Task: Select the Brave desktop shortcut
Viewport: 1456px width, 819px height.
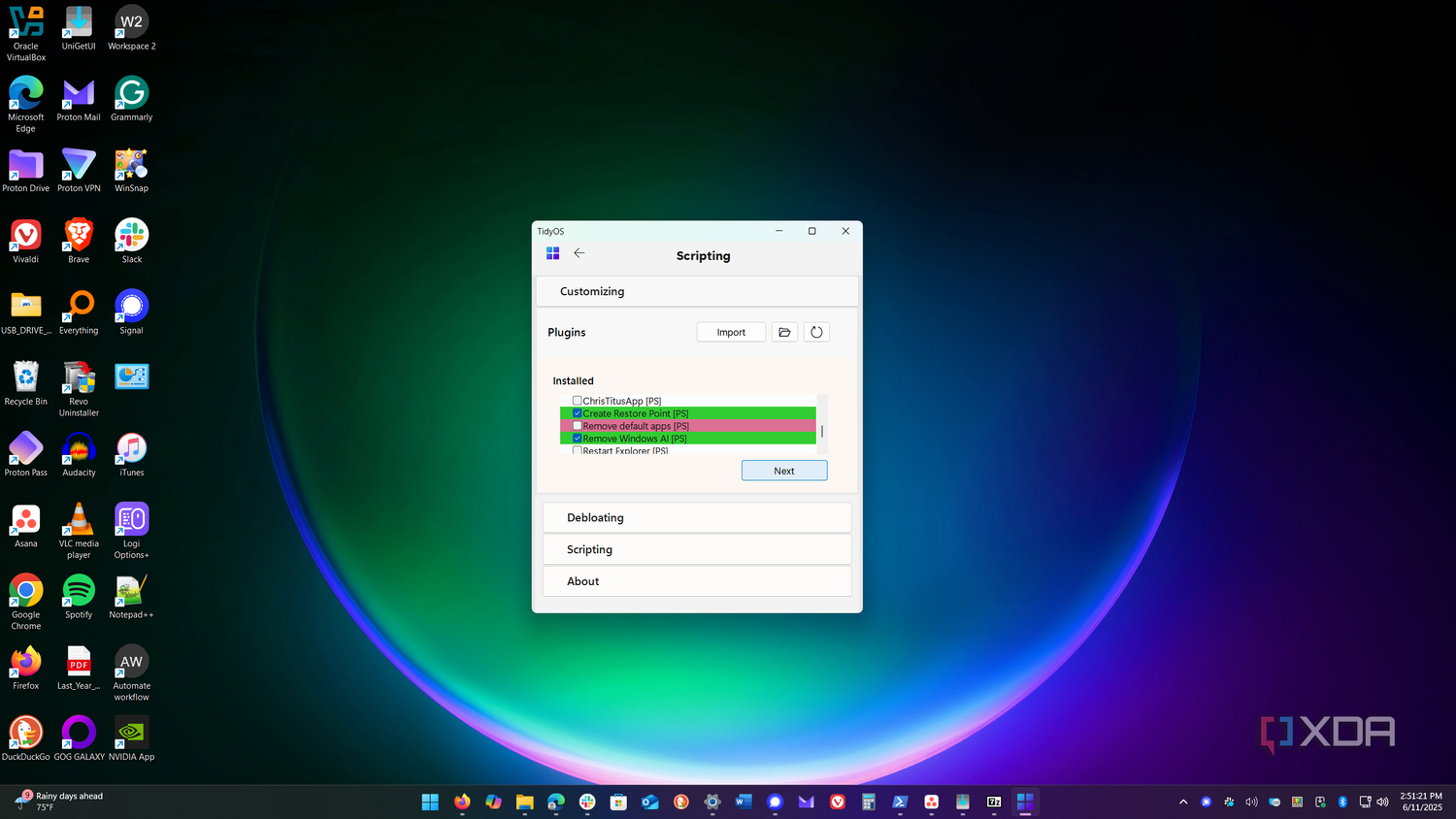Action: (x=79, y=242)
